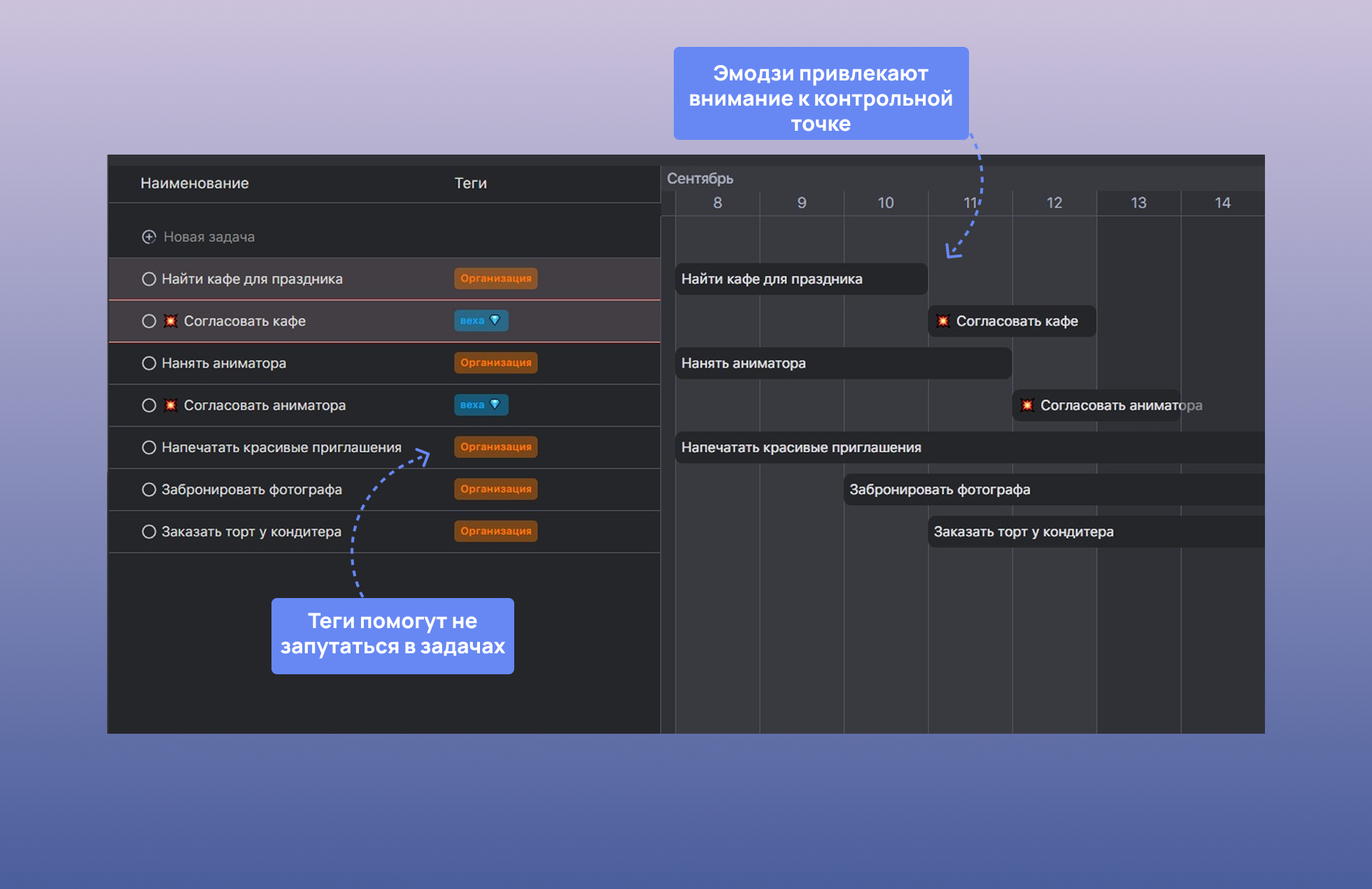Viewport: 1372px width, 889px height.
Task: Check off Заказать торт у кондитера task
Action: [x=148, y=532]
